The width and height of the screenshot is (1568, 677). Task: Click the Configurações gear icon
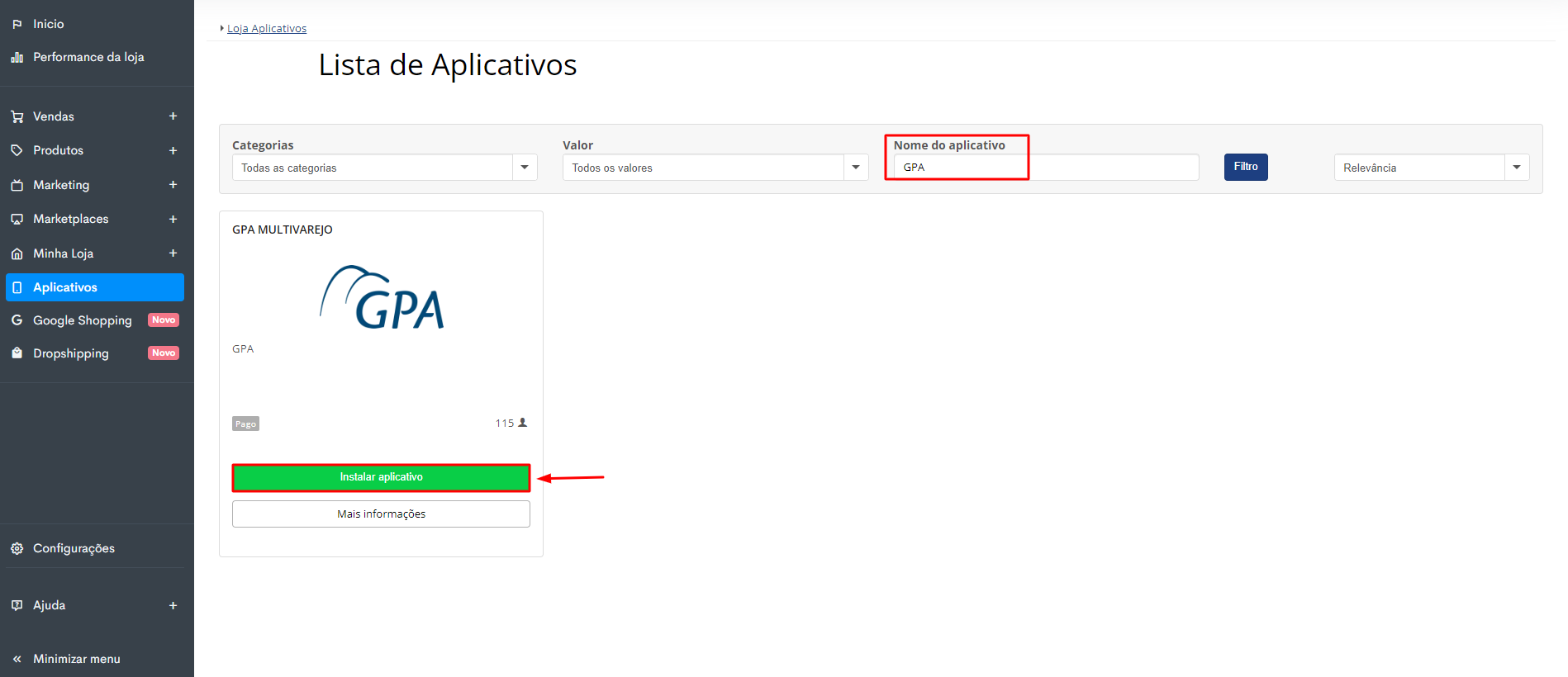(17, 548)
